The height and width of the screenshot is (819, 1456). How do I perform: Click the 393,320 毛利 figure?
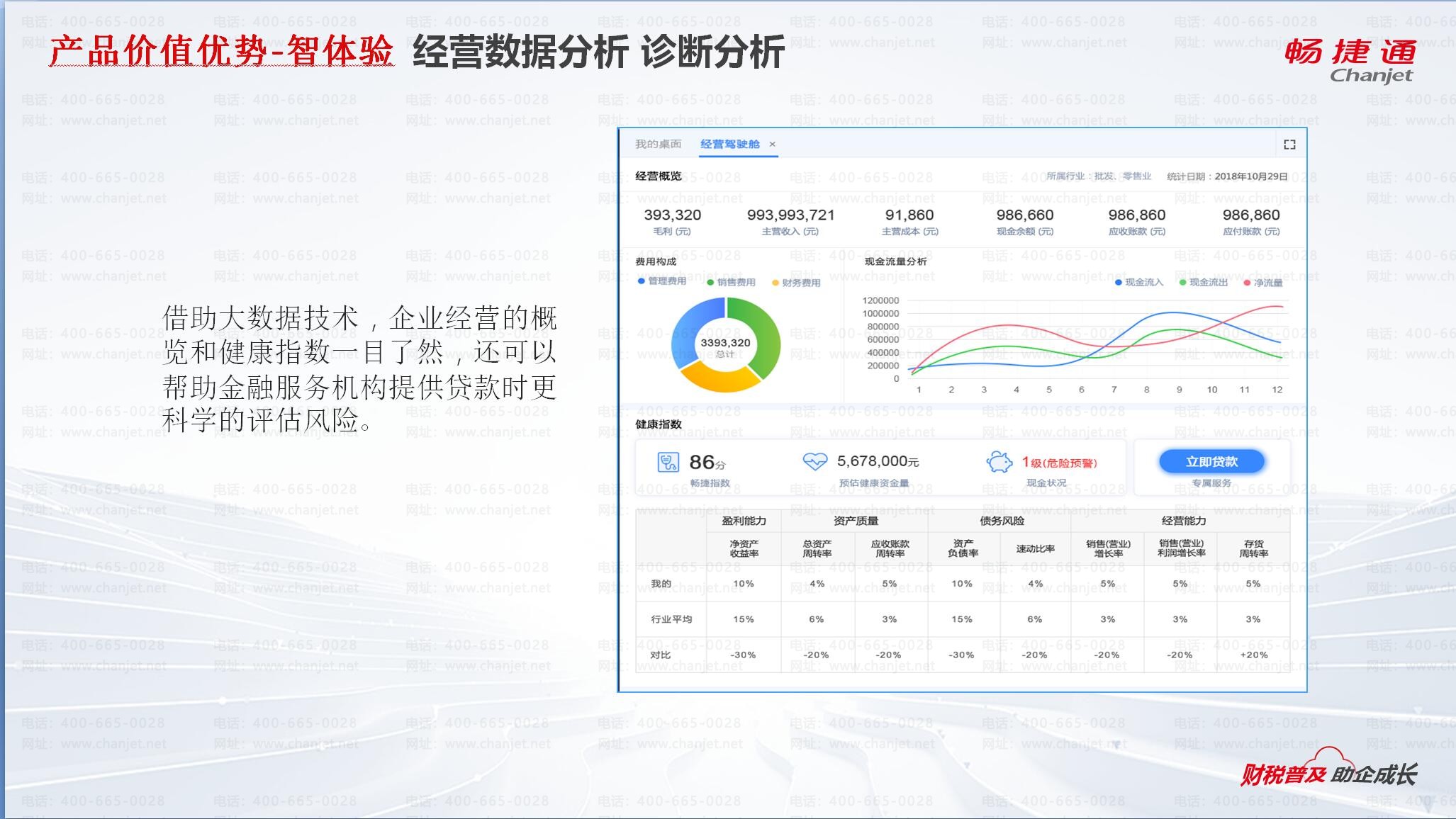(672, 215)
